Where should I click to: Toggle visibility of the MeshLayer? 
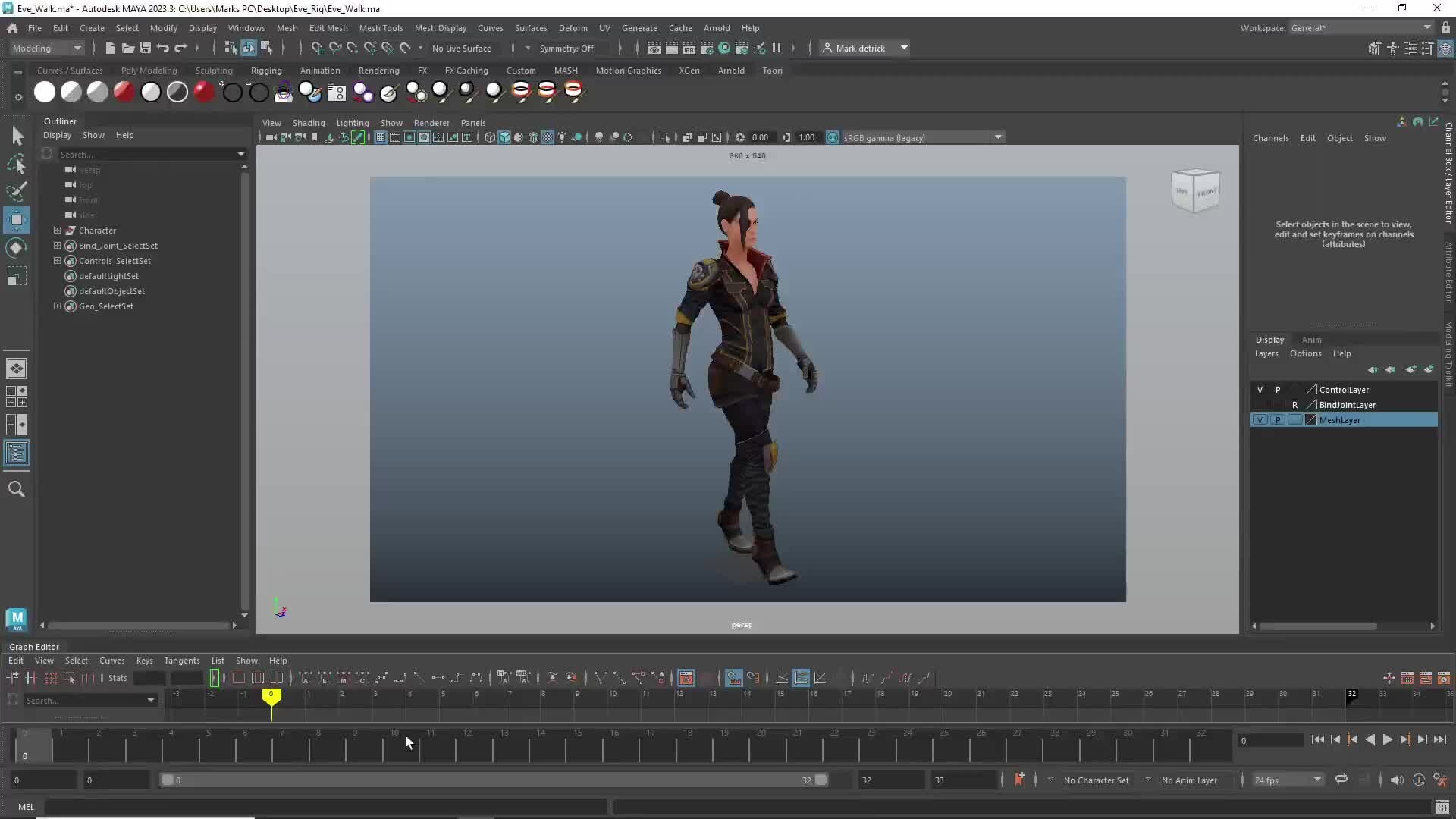tap(1260, 419)
